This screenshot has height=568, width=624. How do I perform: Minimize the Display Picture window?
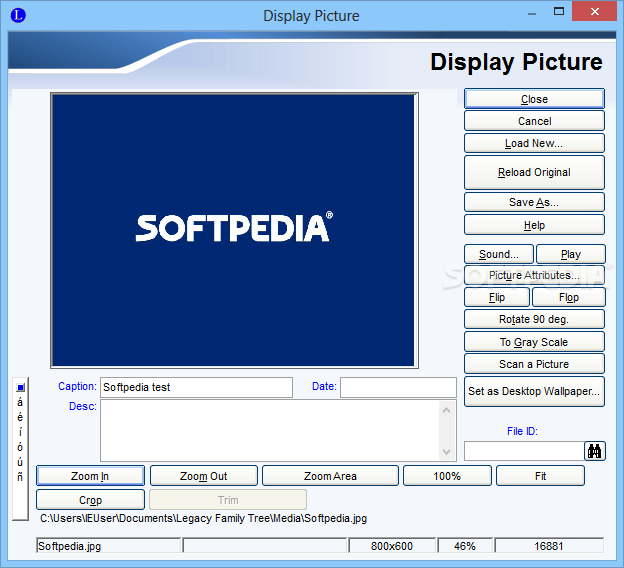[x=532, y=14]
